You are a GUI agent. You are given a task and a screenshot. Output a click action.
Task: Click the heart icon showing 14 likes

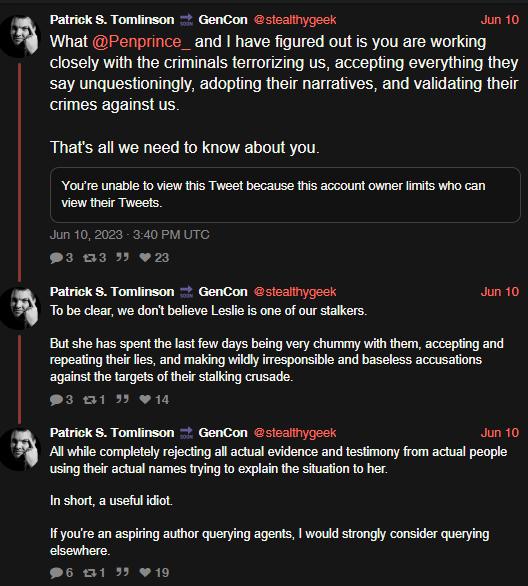[x=145, y=400]
